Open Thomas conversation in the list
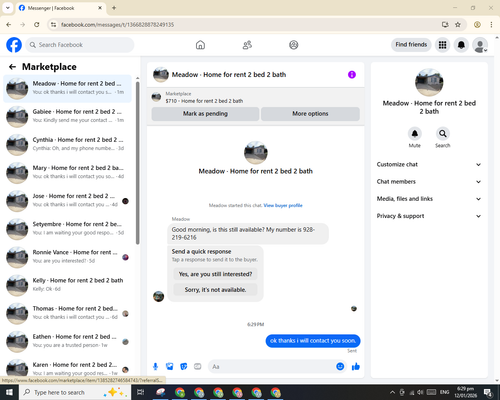This screenshot has height=400, width=500. (x=67, y=313)
